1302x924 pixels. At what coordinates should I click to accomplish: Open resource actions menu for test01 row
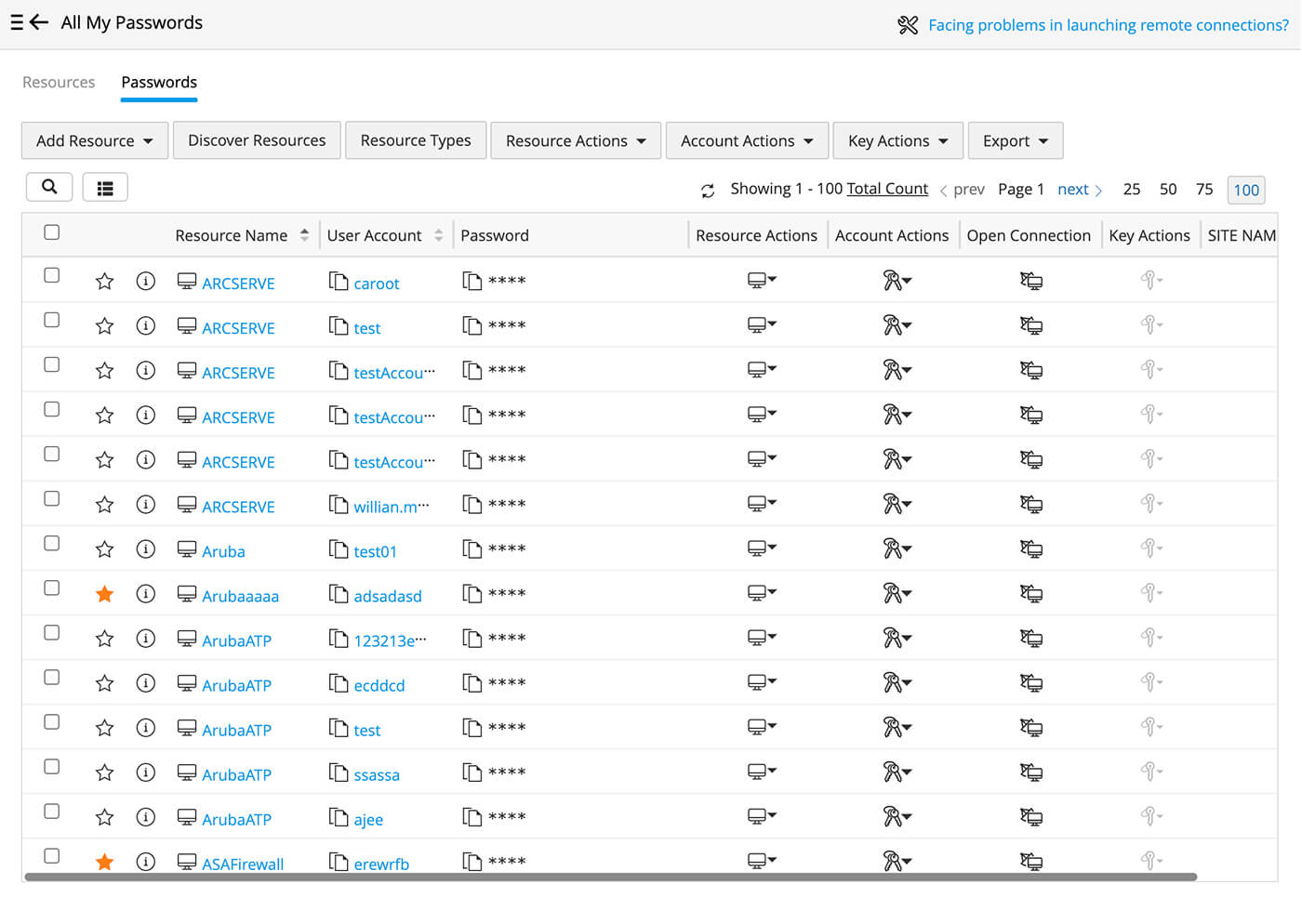(762, 548)
